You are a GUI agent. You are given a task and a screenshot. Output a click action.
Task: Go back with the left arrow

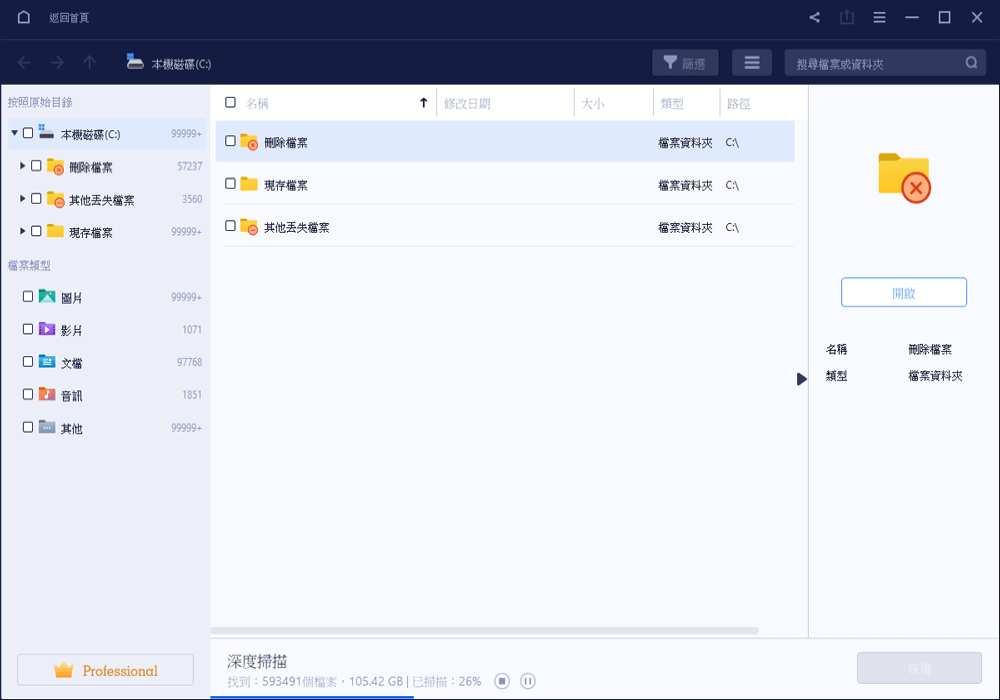click(x=24, y=62)
